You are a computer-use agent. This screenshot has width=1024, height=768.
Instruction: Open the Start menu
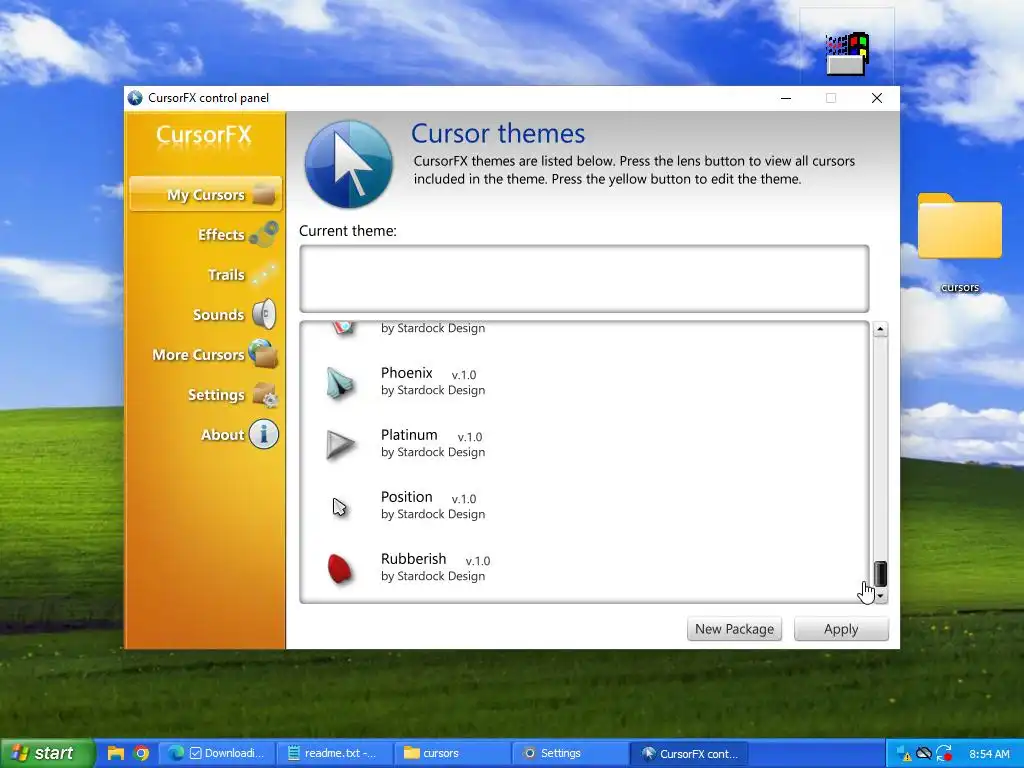click(x=47, y=753)
